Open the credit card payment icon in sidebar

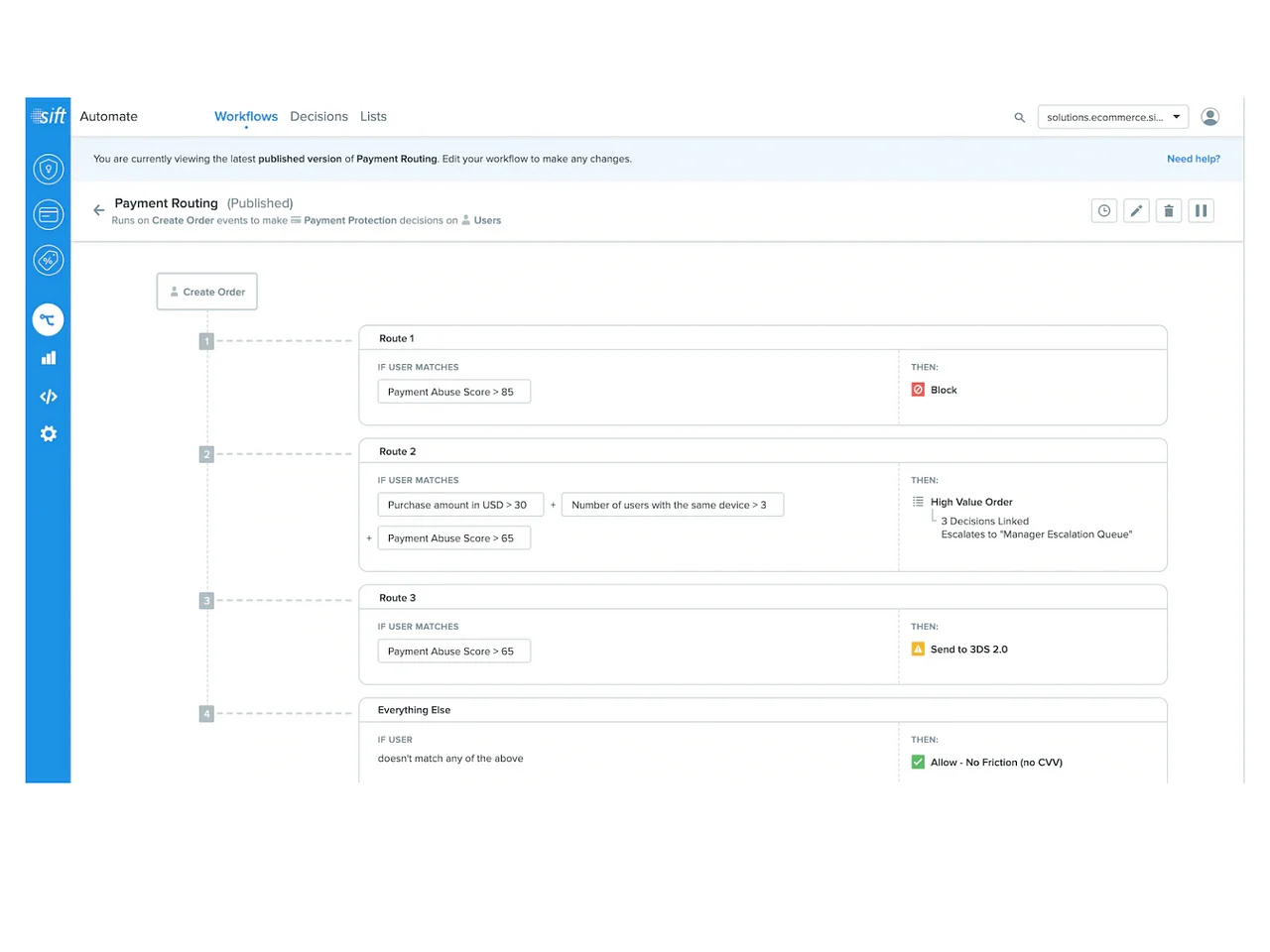coord(48,214)
